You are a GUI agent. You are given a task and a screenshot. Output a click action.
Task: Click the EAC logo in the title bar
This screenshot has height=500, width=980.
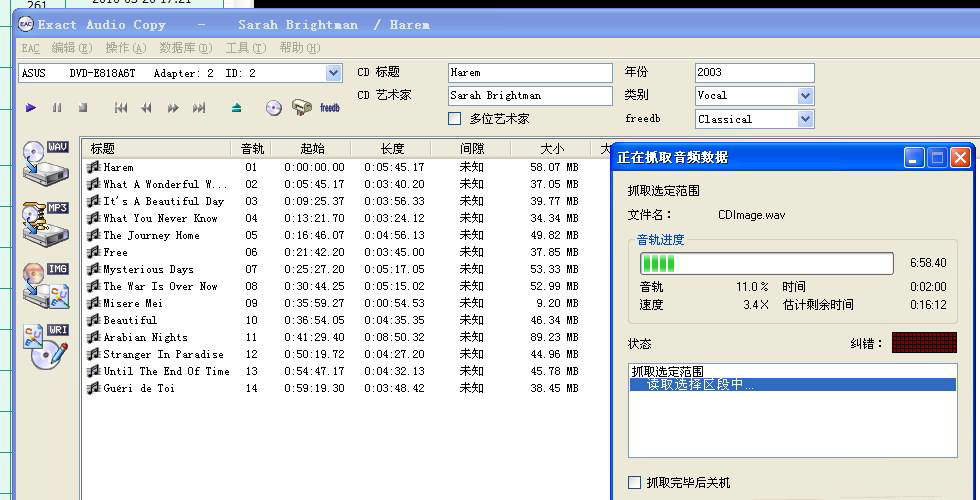pos(26,24)
